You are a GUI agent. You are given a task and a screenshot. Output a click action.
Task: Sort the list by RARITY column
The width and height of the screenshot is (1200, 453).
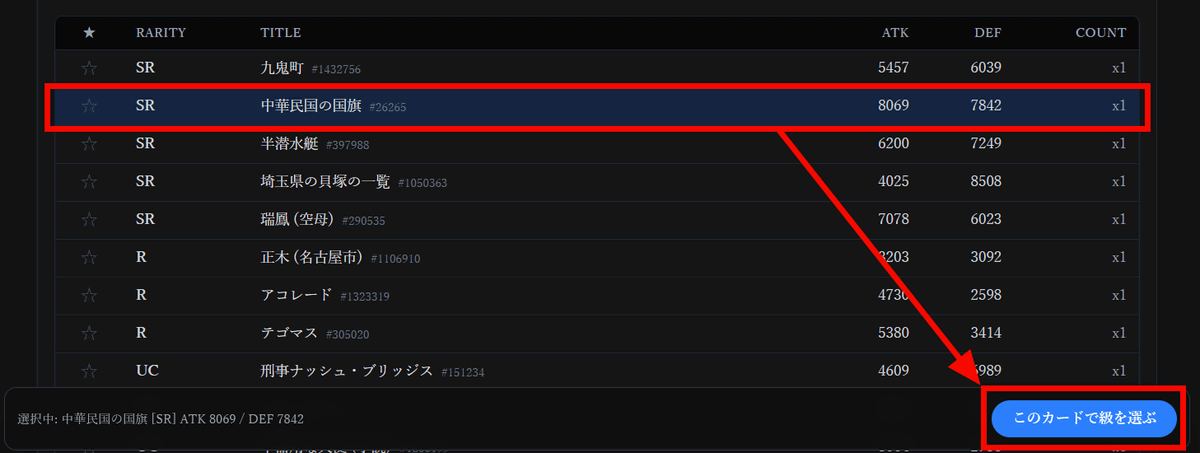click(x=161, y=33)
